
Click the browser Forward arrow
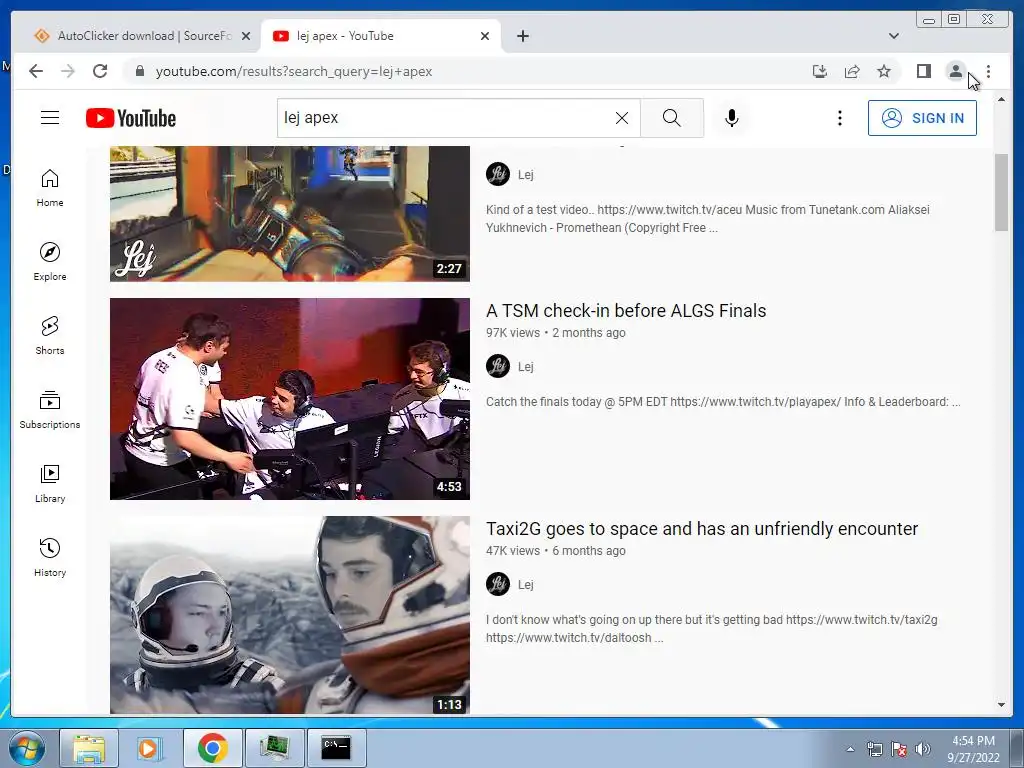(x=68, y=71)
